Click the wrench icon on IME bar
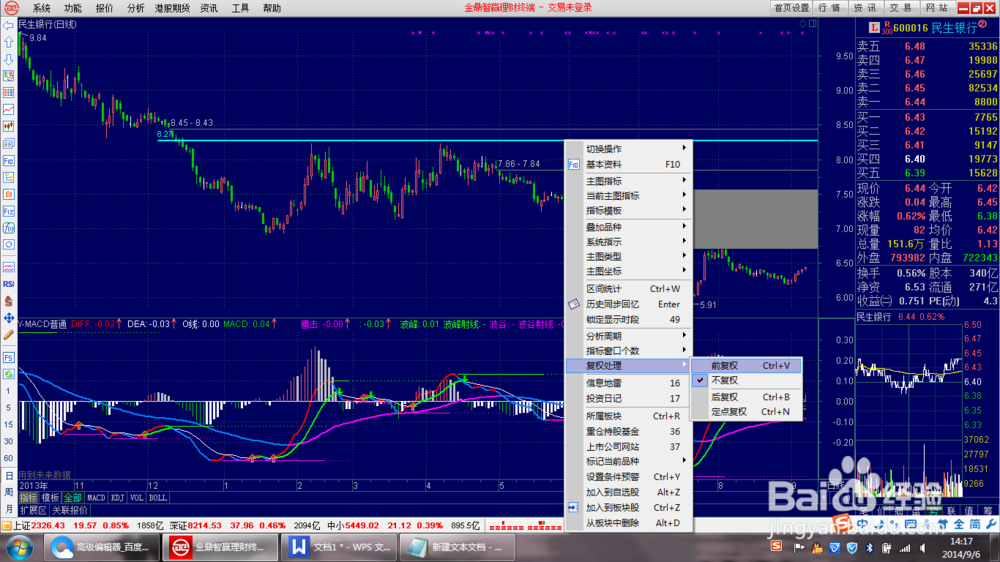The height and width of the screenshot is (562, 1000). coord(990,524)
